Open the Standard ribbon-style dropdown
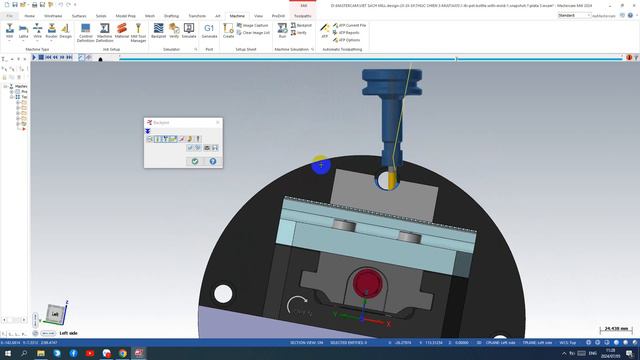This screenshot has width=640, height=360. (x=575, y=16)
